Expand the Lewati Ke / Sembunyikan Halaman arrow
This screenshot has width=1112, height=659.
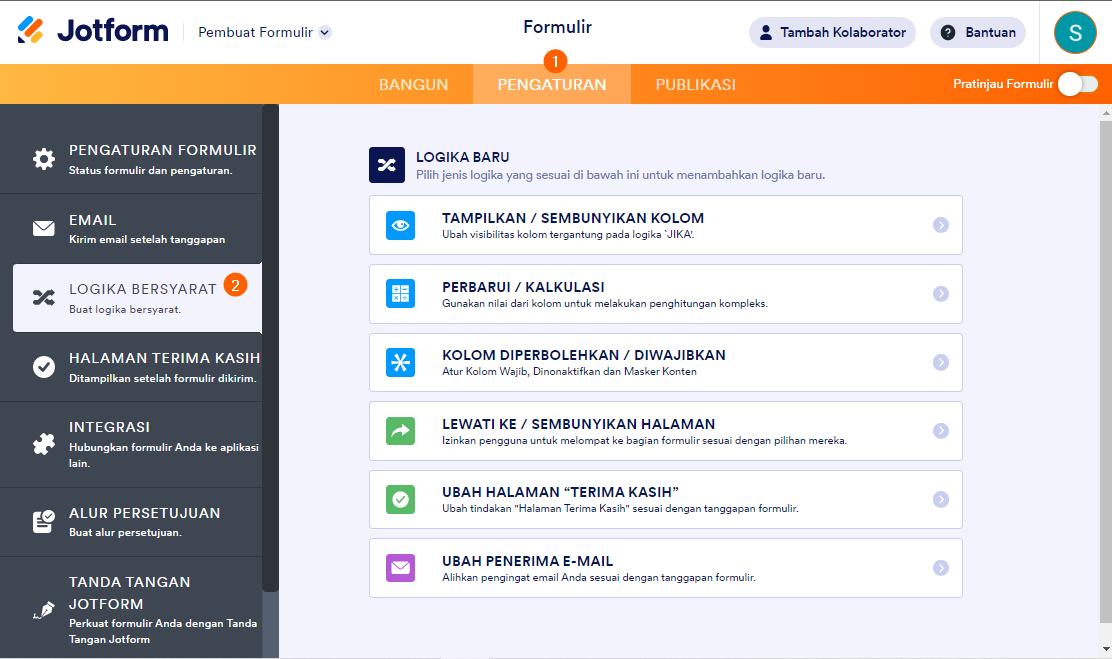pyautogui.click(x=940, y=431)
